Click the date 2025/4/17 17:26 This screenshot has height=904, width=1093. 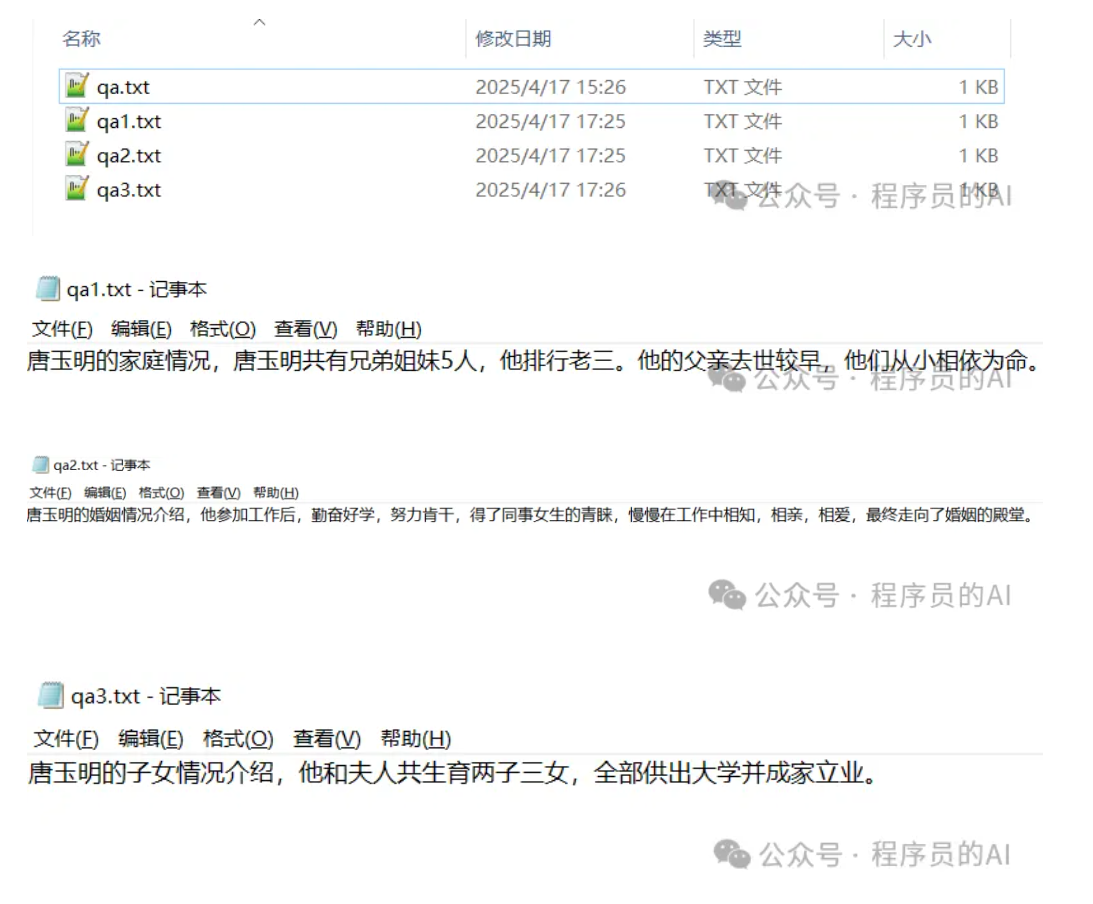point(551,190)
